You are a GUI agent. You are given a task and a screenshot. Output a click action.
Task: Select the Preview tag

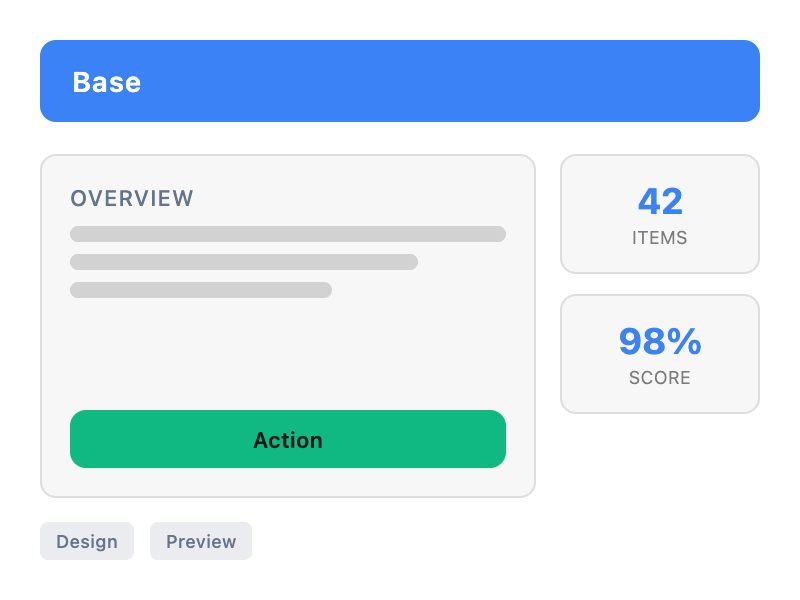click(x=201, y=541)
